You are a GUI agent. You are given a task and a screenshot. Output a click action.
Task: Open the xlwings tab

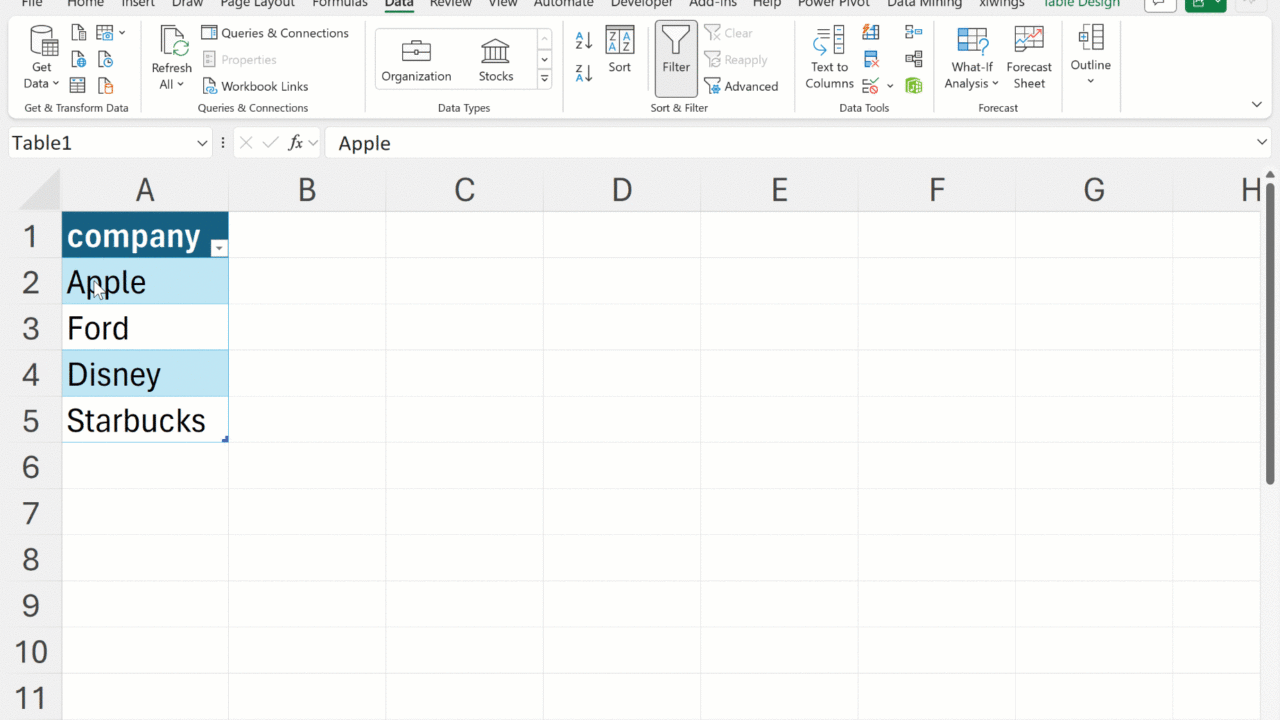click(x=1002, y=4)
